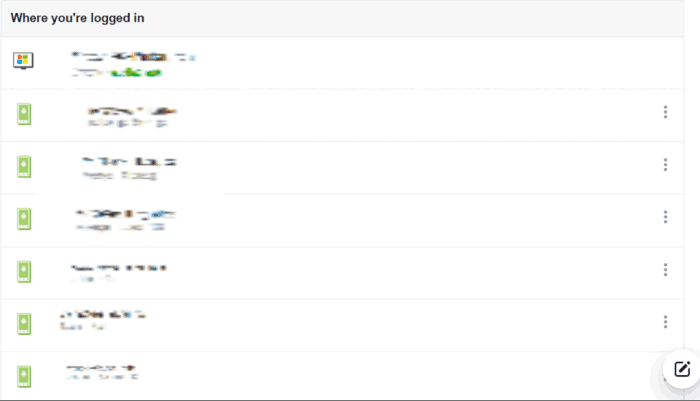Show more options for third Android session
700x401 pixels.
click(665, 217)
